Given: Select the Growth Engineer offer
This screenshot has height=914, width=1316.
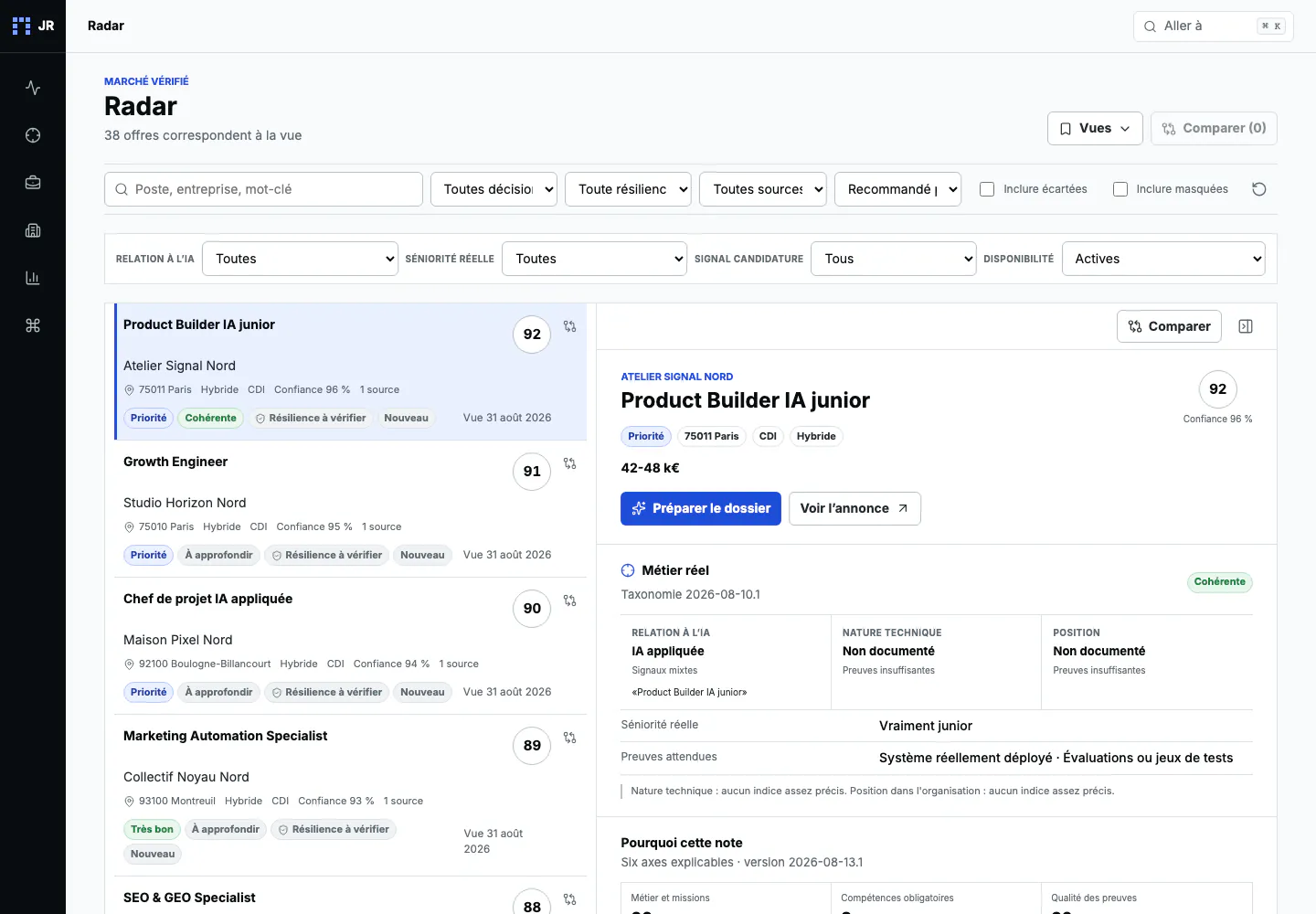Looking at the screenshot, I should [351, 508].
